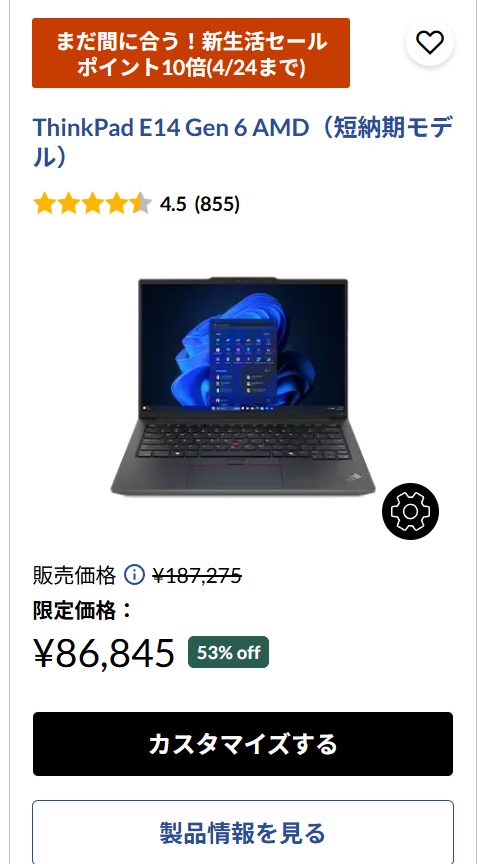
Task: Click the 新生活セール ポイント10倍 banner
Action: [x=191, y=53]
